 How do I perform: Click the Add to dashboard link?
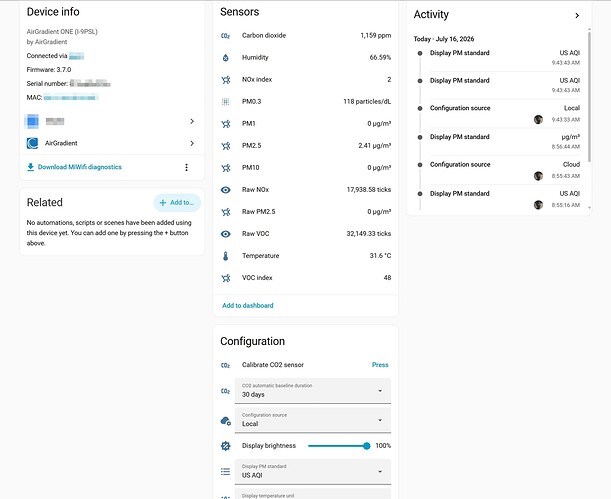click(248, 306)
